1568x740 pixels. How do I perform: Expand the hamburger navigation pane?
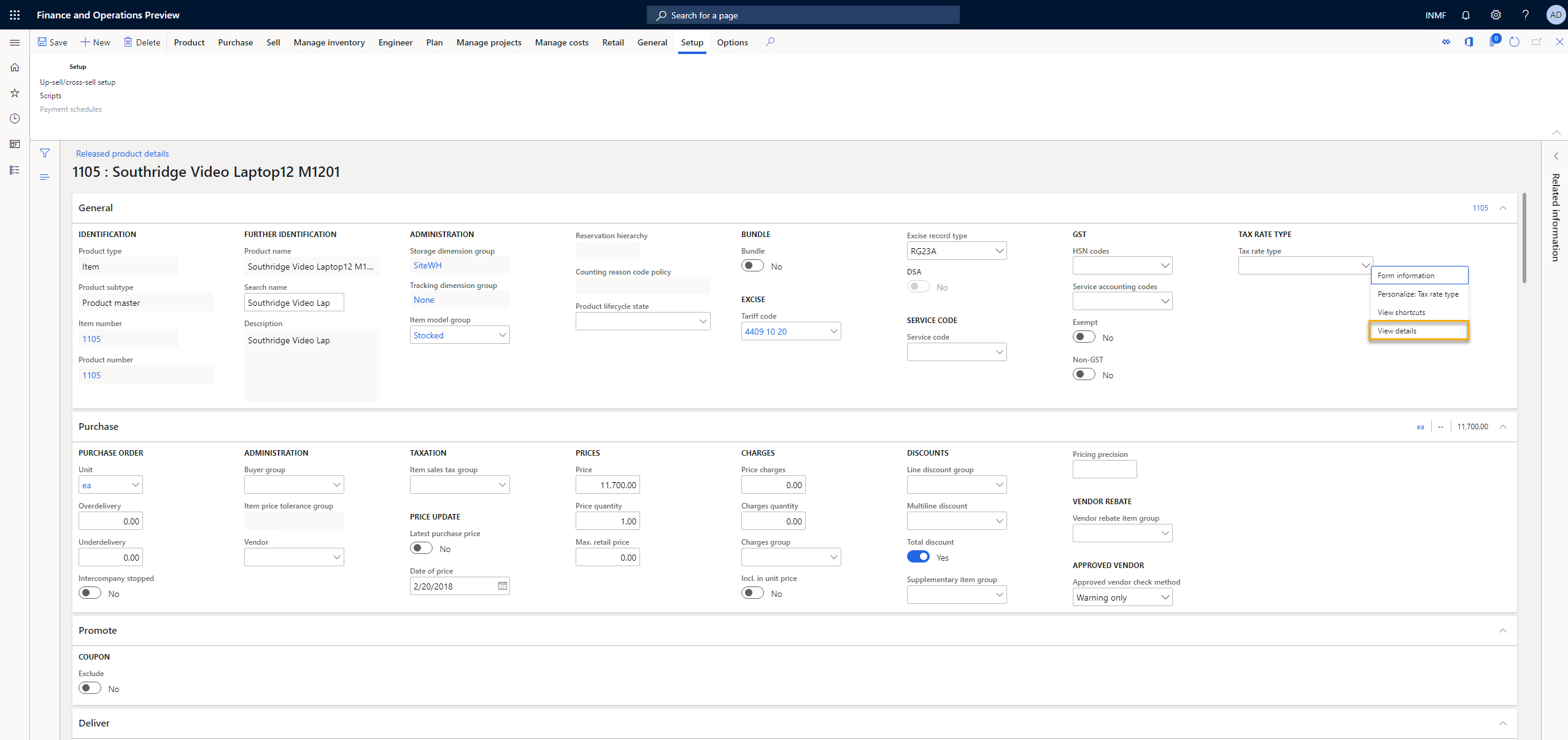coord(15,42)
